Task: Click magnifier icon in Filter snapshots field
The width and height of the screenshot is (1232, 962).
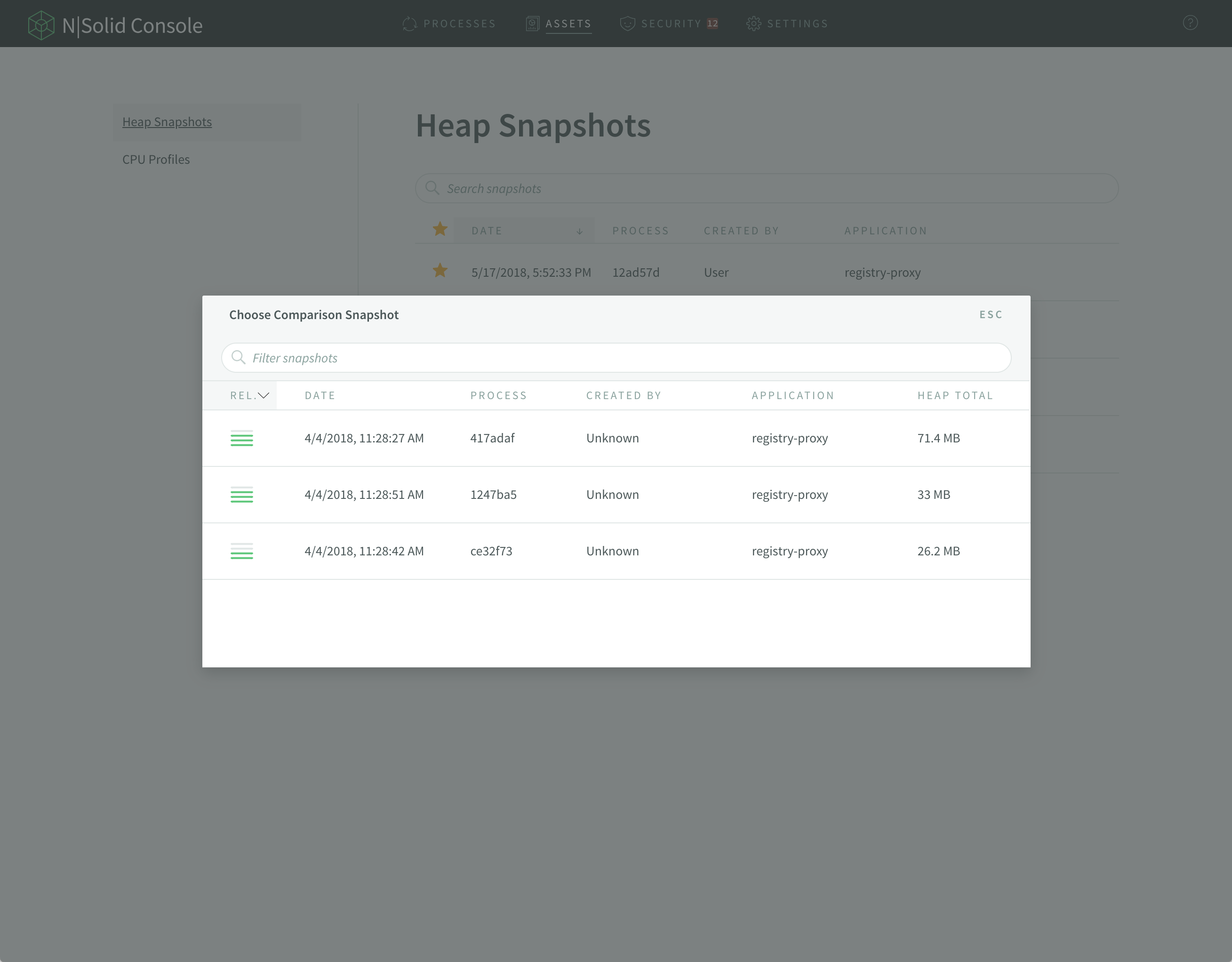Action: coord(239,357)
